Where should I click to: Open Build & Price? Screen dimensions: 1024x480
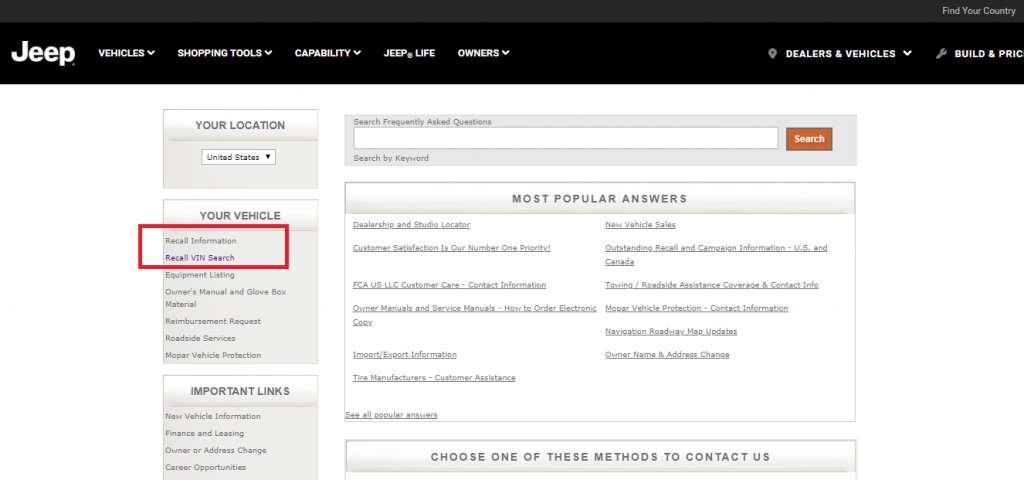pyautogui.click(x=989, y=54)
